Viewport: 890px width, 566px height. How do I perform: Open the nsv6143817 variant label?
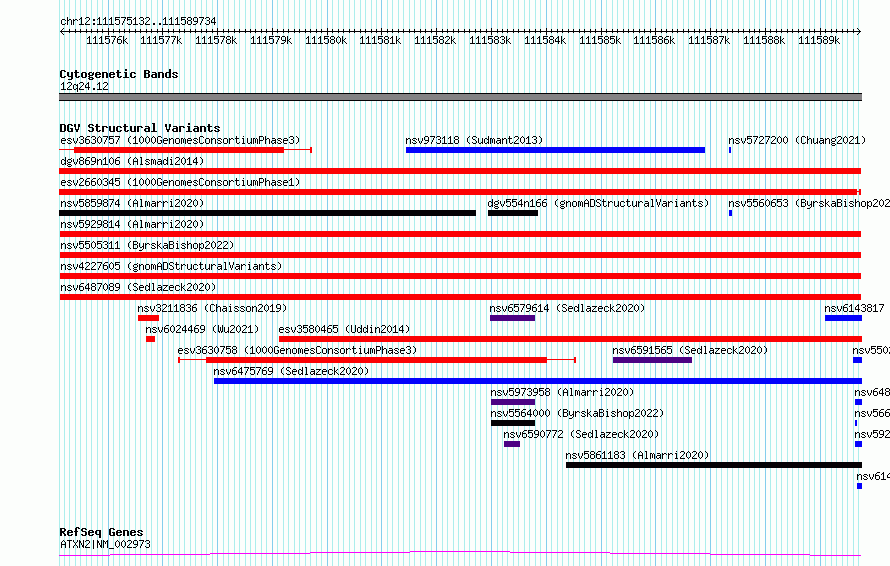coord(854,308)
